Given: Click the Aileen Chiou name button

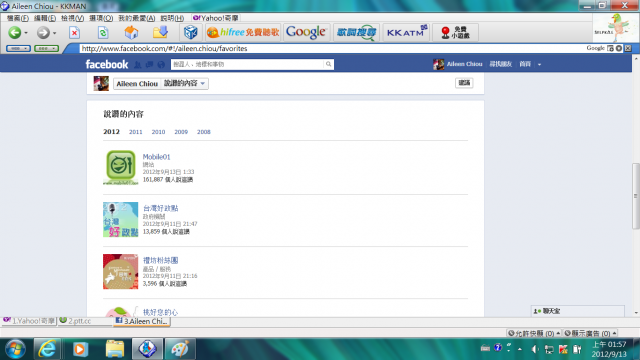Looking at the screenshot, I should (x=137, y=83).
